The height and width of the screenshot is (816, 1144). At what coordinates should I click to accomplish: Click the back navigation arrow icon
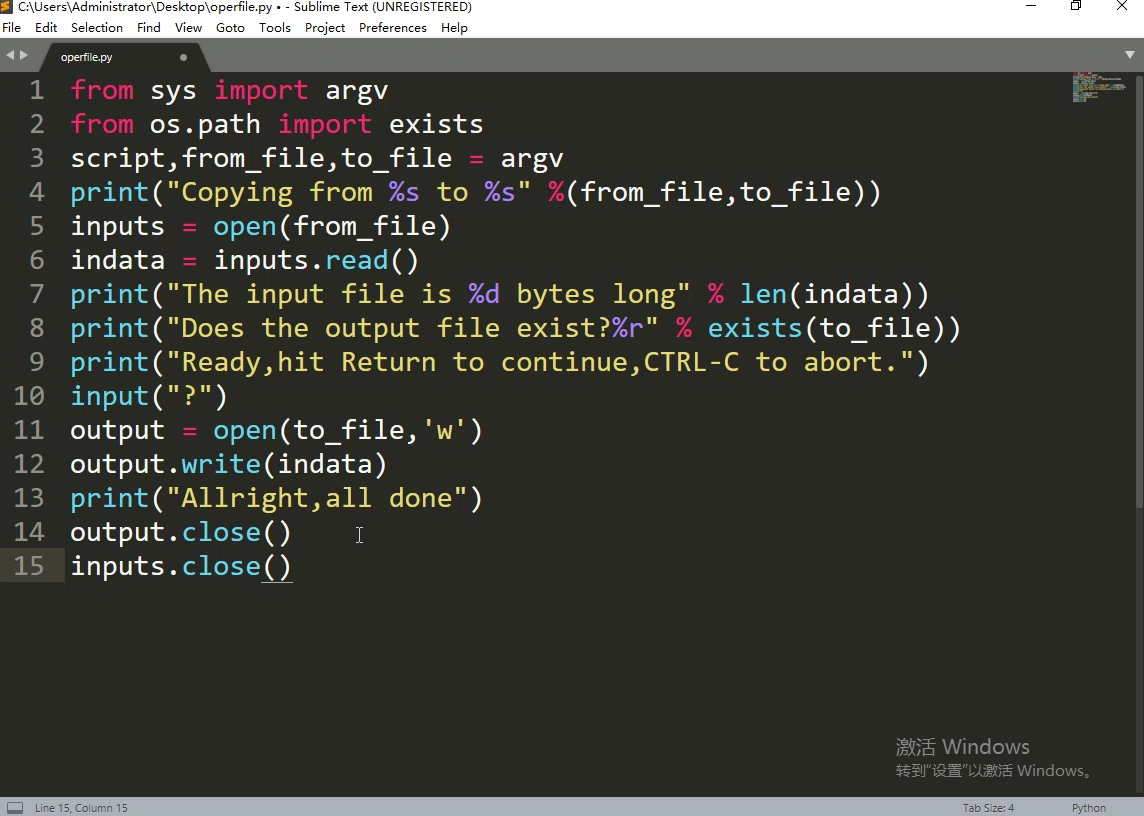10,55
